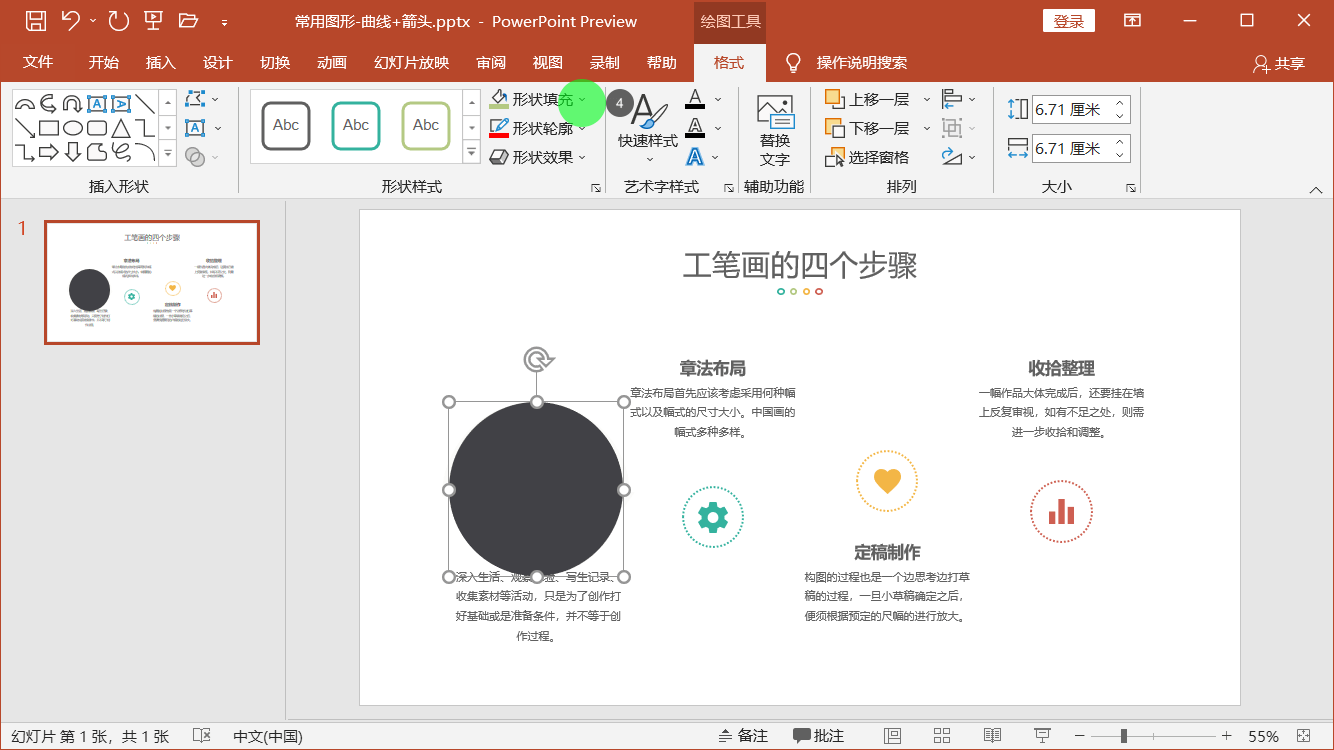Image resolution: width=1334 pixels, height=750 pixels.
Task: Click the Quick Styles (快速样式) WordArt icon
Action: [648, 110]
